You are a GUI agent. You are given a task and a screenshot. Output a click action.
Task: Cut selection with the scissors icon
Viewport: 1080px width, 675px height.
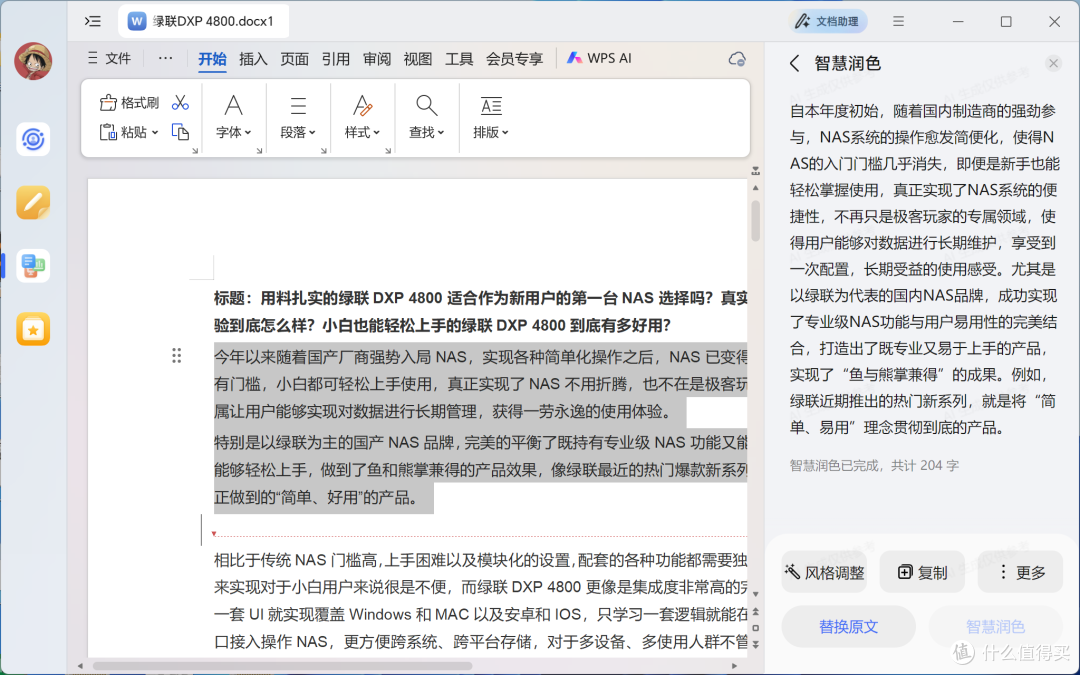[180, 103]
